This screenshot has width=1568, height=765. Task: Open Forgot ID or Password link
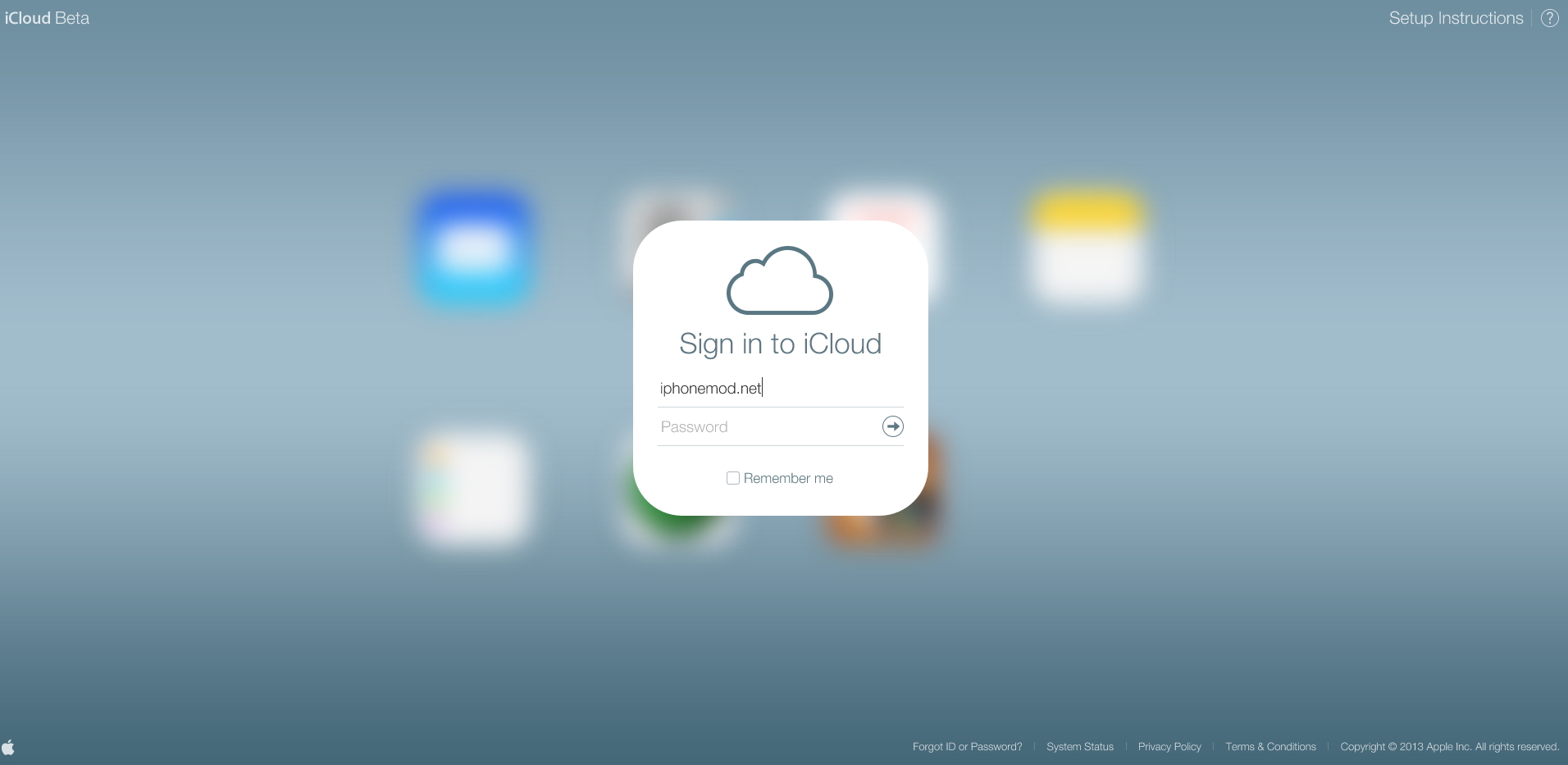[x=967, y=747]
